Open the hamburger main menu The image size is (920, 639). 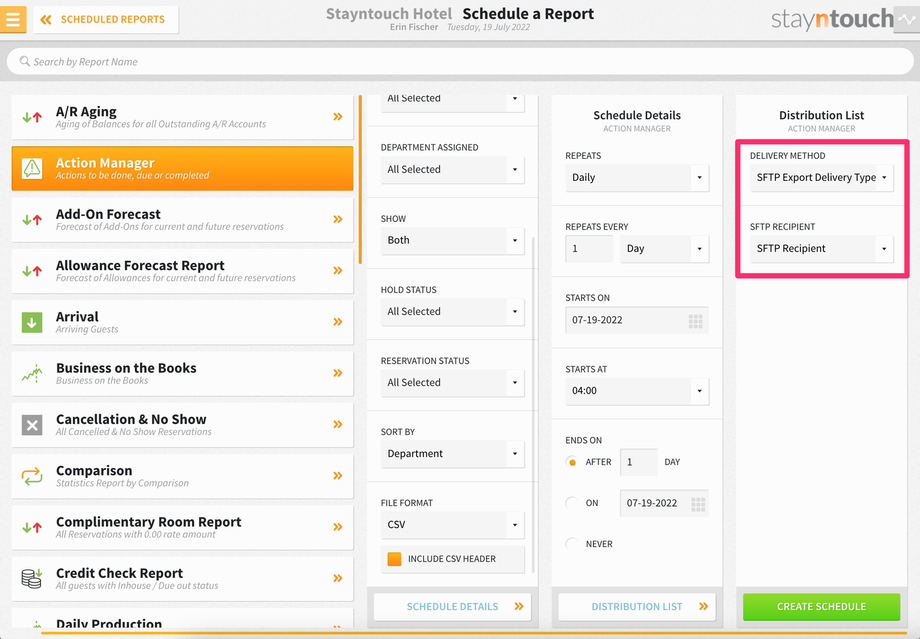tap(13, 19)
